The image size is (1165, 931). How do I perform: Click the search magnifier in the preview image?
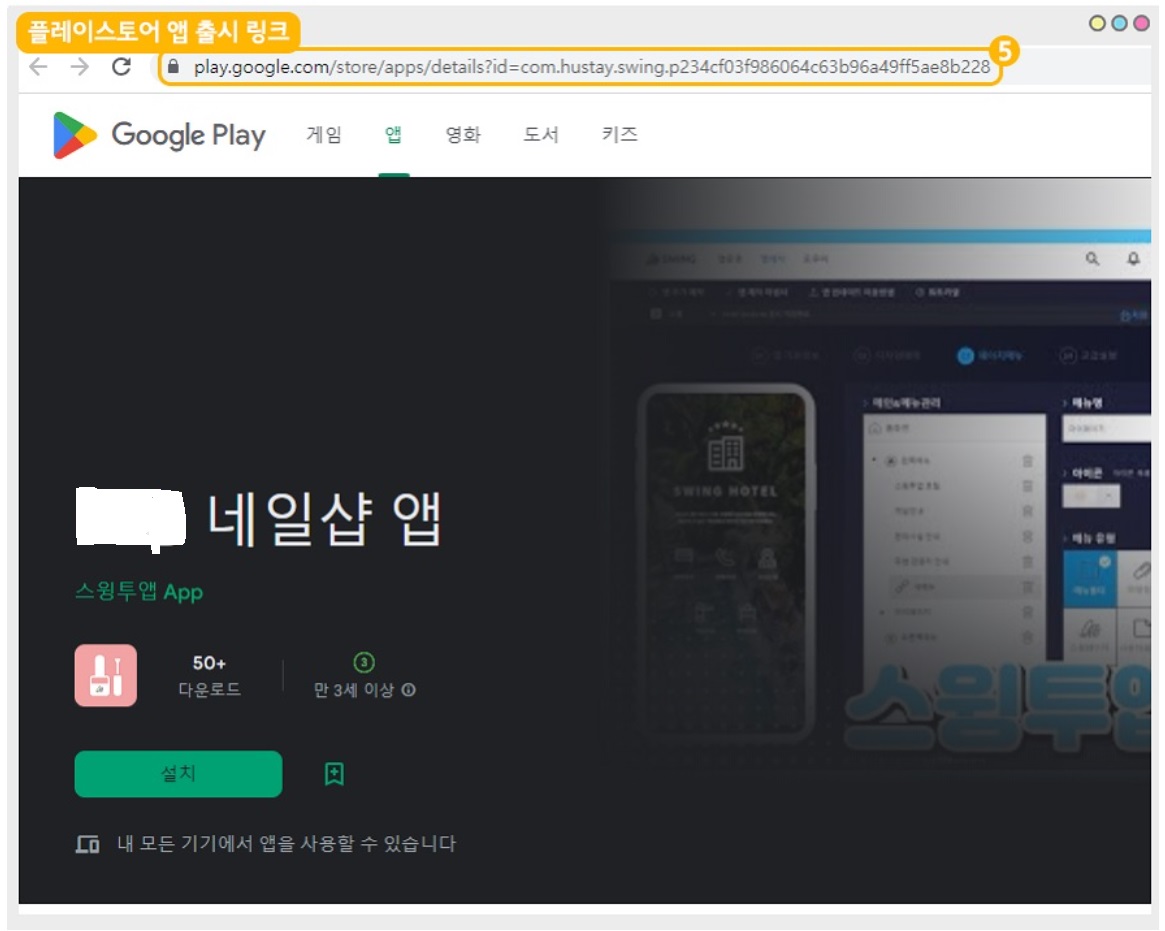(1092, 259)
